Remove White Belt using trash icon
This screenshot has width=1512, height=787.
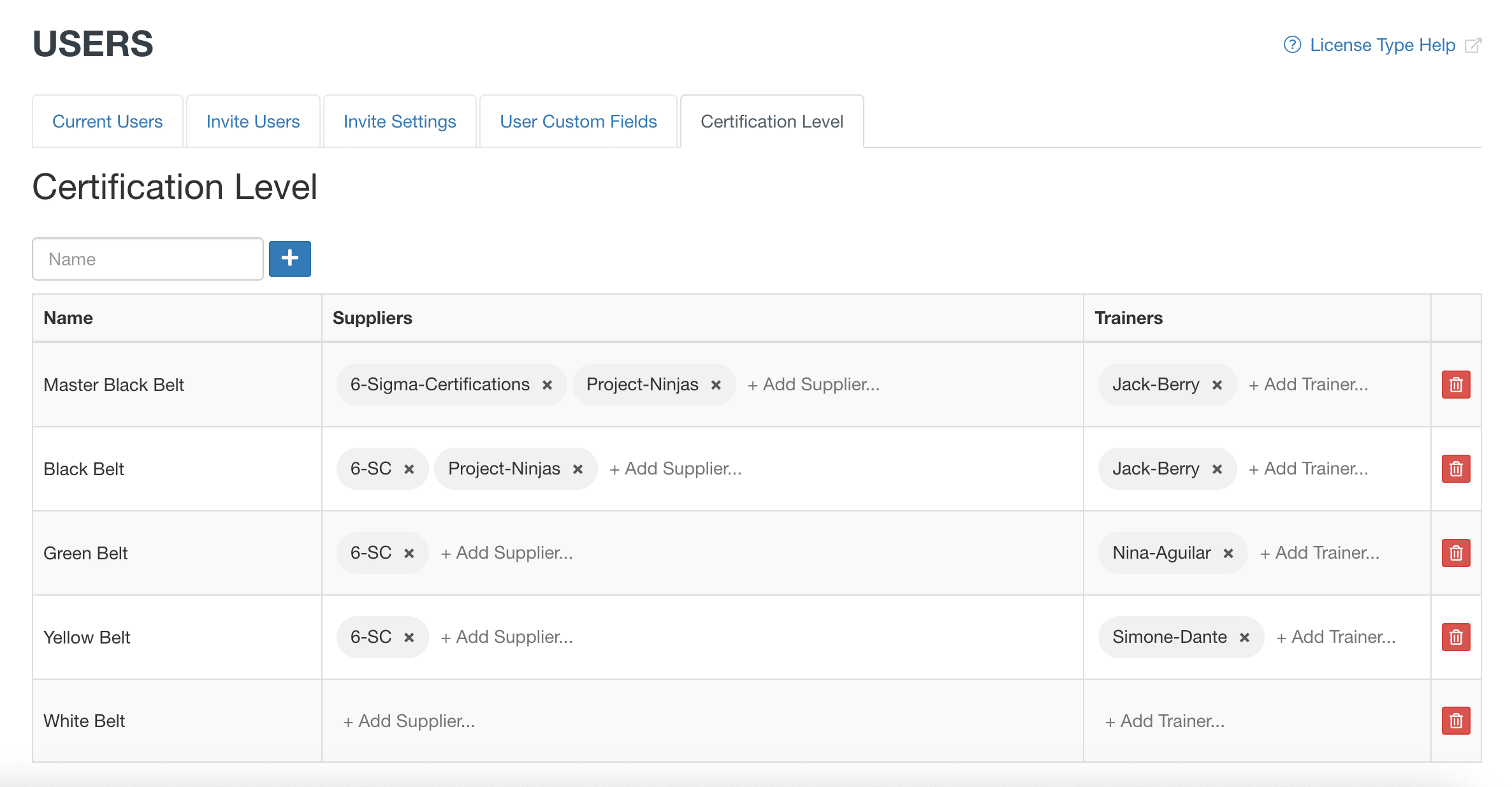click(1456, 721)
